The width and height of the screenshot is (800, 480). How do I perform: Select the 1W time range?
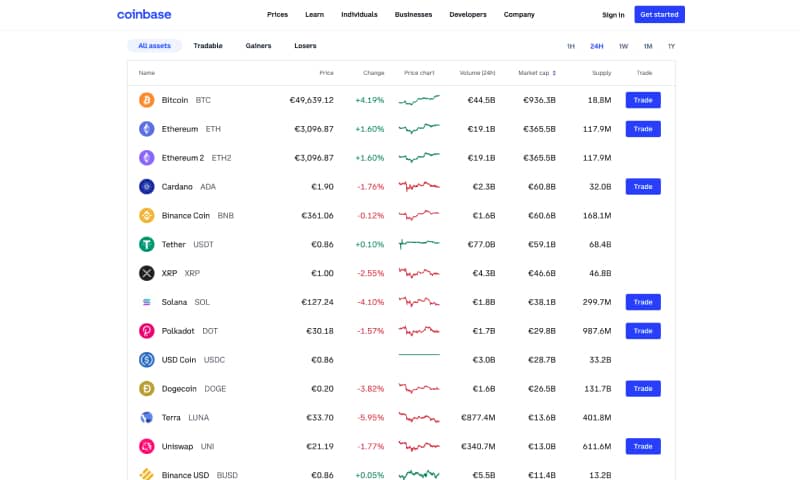(623, 46)
